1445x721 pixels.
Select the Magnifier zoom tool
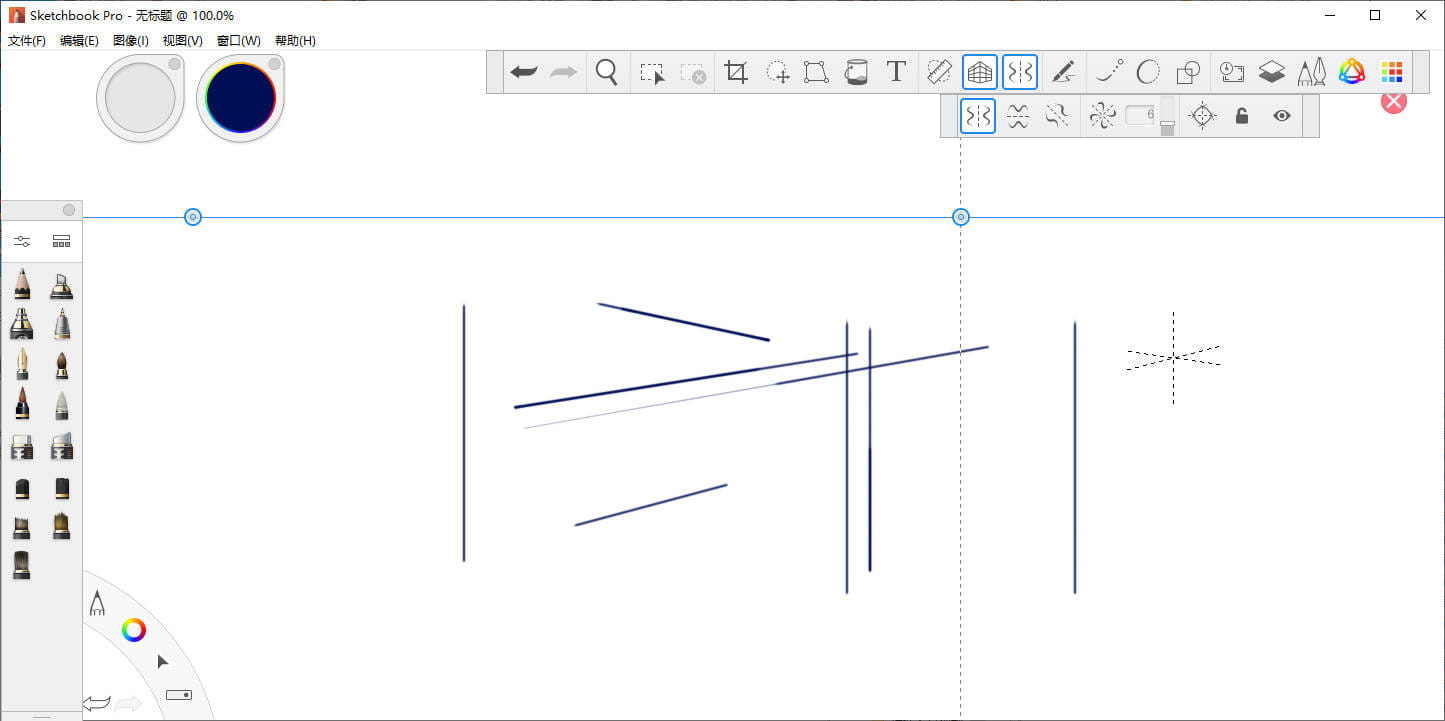606,71
